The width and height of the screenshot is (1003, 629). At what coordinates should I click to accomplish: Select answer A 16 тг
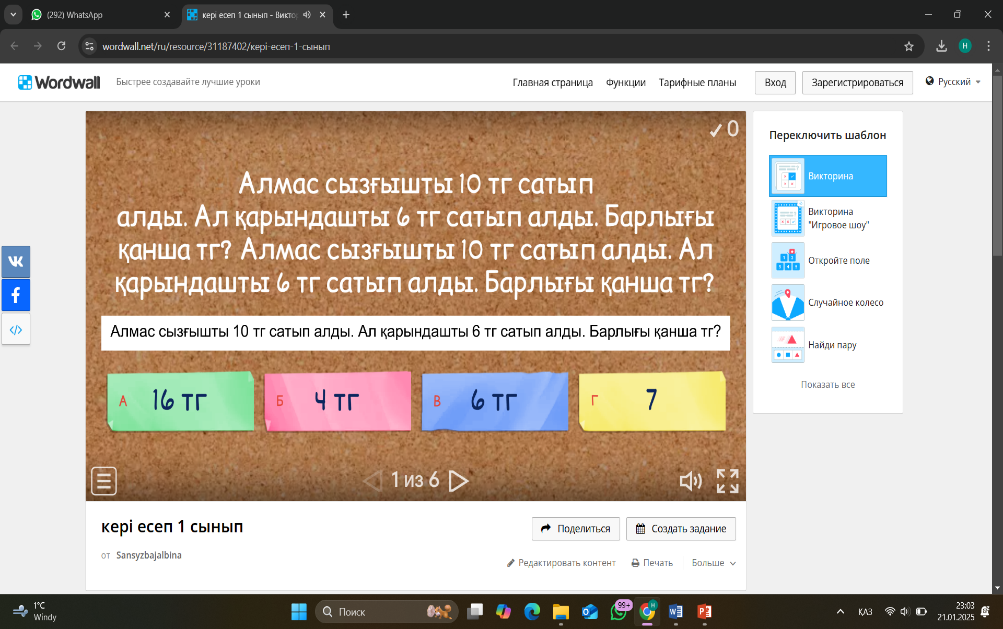pyautogui.click(x=180, y=401)
